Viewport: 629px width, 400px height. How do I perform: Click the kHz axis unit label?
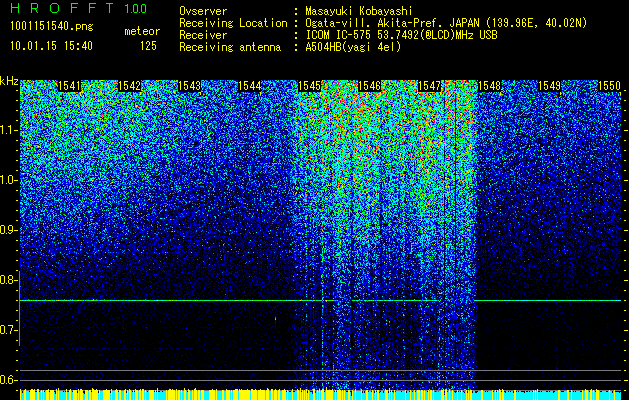pyautogui.click(x=9, y=81)
